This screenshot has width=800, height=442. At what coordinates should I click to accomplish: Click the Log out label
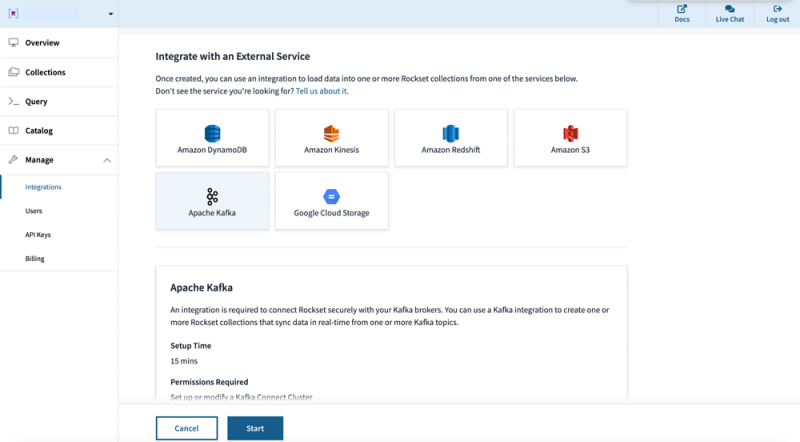pyautogui.click(x=778, y=19)
